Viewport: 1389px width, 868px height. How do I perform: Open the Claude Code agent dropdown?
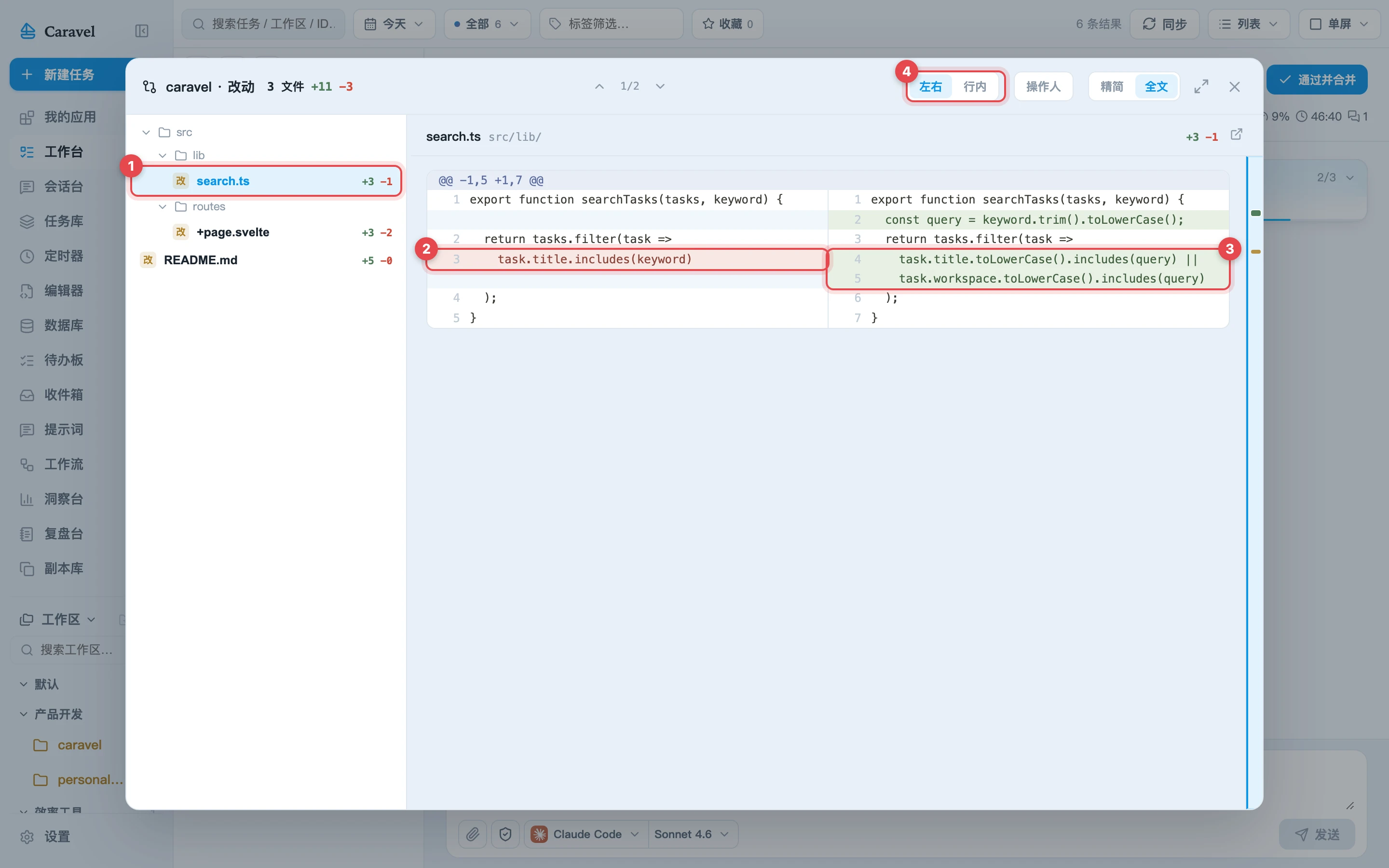pos(586,834)
